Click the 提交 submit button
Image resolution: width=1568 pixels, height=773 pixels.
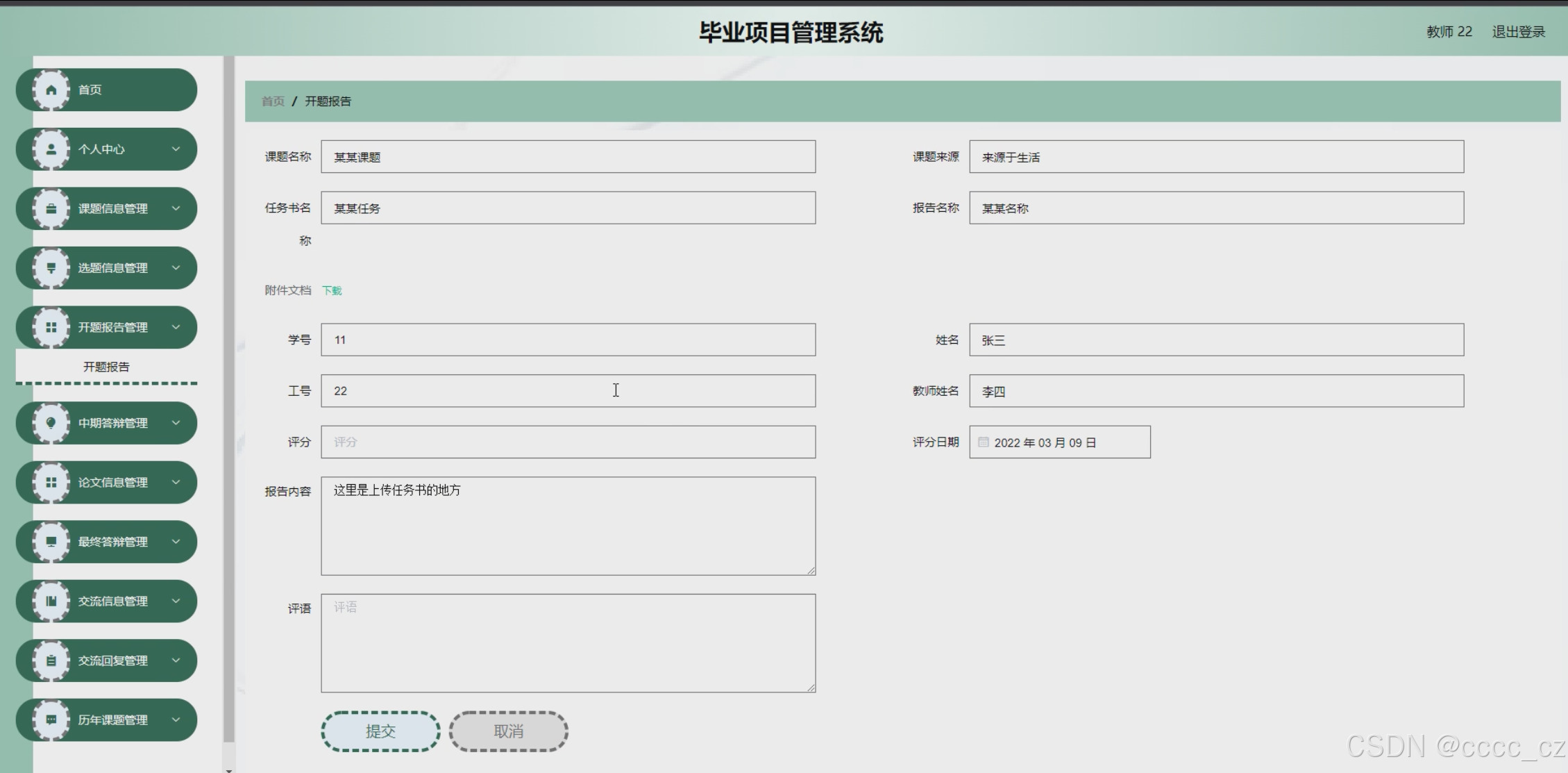point(380,731)
